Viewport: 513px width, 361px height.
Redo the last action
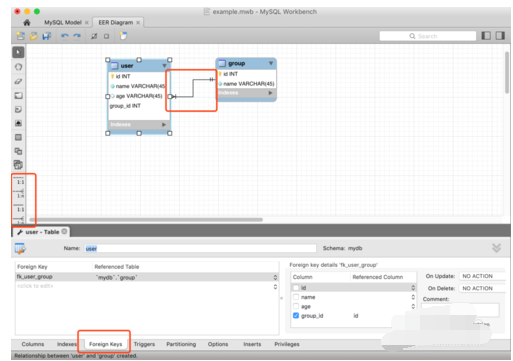pyautogui.click(x=77, y=36)
